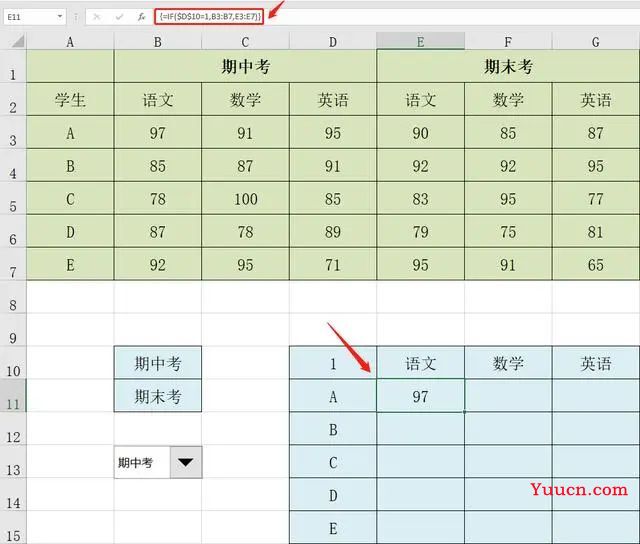Select row 15 header

click(13, 528)
